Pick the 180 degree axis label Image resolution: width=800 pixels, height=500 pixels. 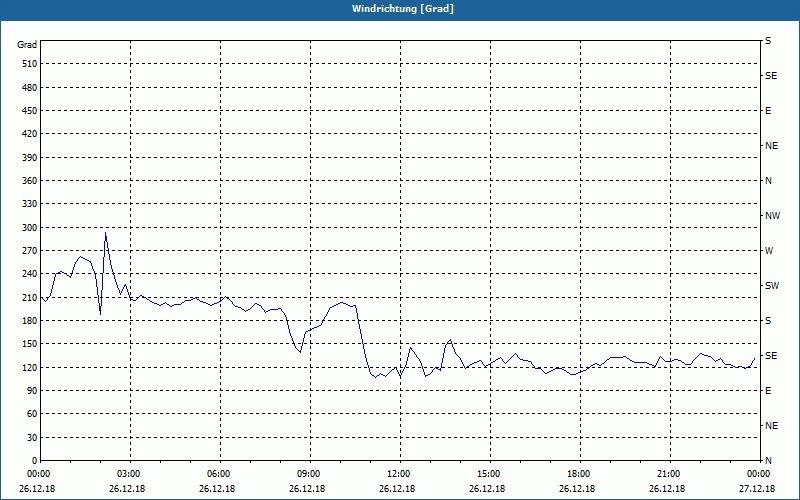point(30,321)
